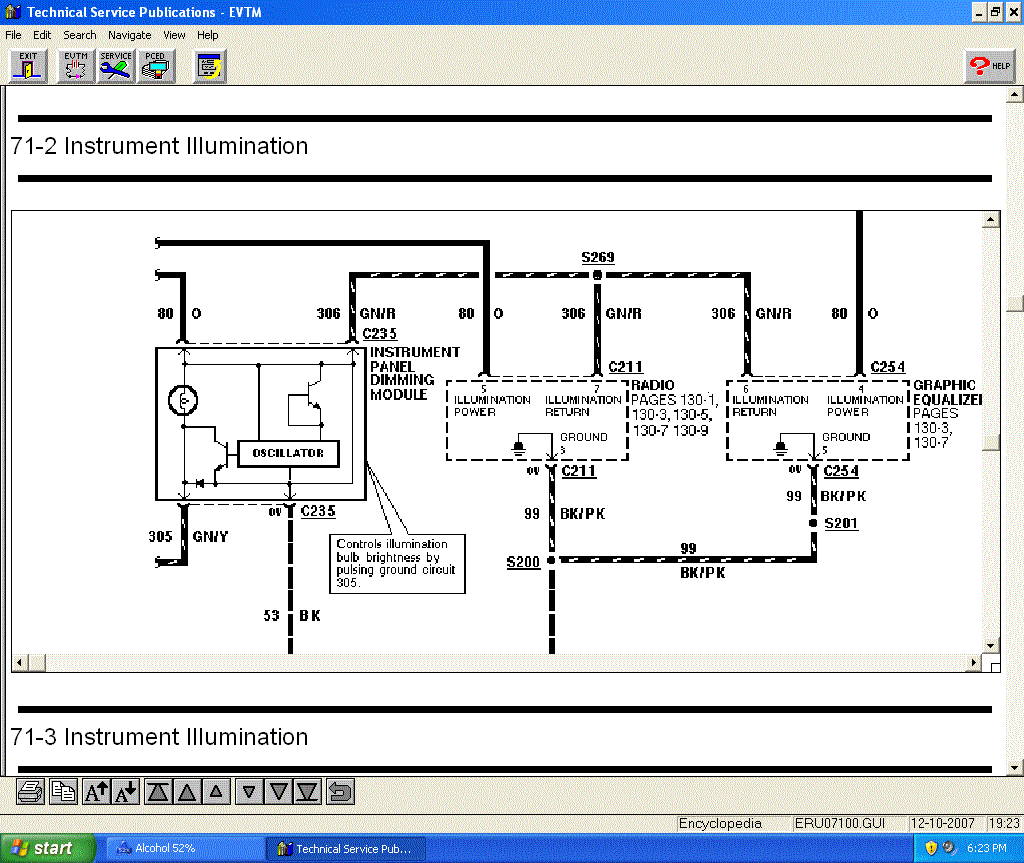The width and height of the screenshot is (1024, 863).
Task: Jump to top with barred up-triangle button
Action: pos(157,792)
